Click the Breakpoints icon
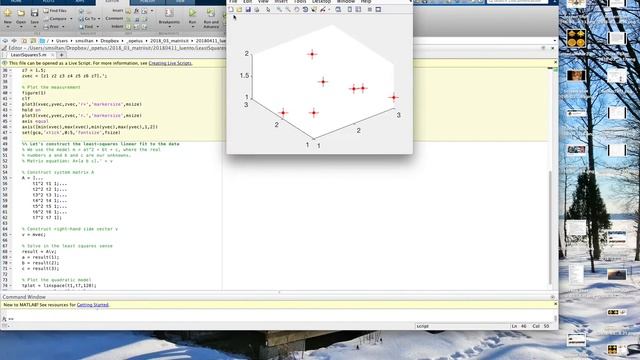The width and height of the screenshot is (640, 360). point(169,13)
